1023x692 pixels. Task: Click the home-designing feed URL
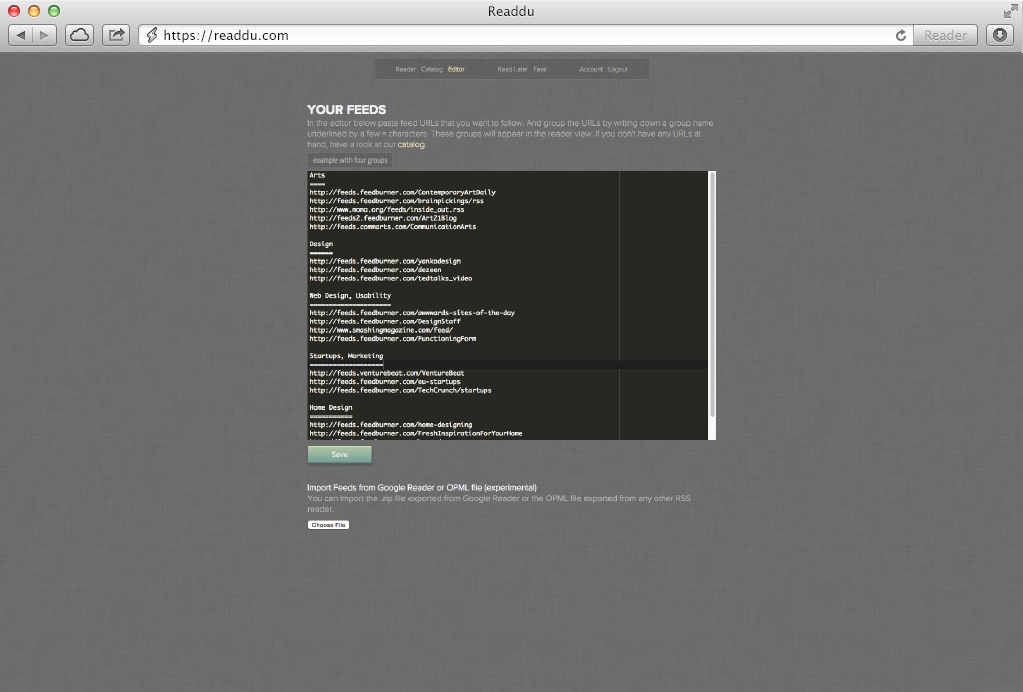[x=391, y=425]
